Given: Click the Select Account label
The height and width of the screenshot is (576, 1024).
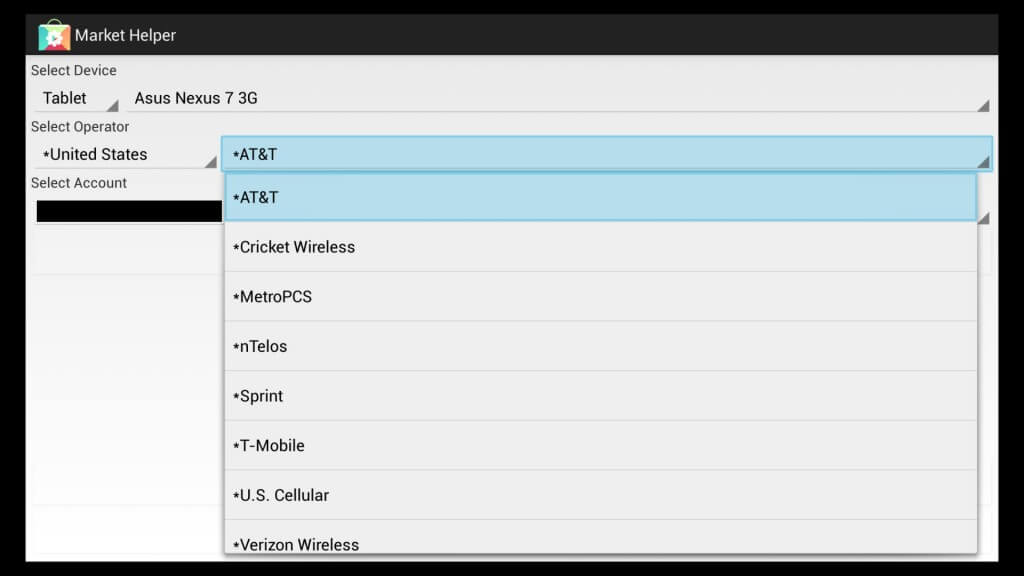Looking at the screenshot, I should 79,183.
